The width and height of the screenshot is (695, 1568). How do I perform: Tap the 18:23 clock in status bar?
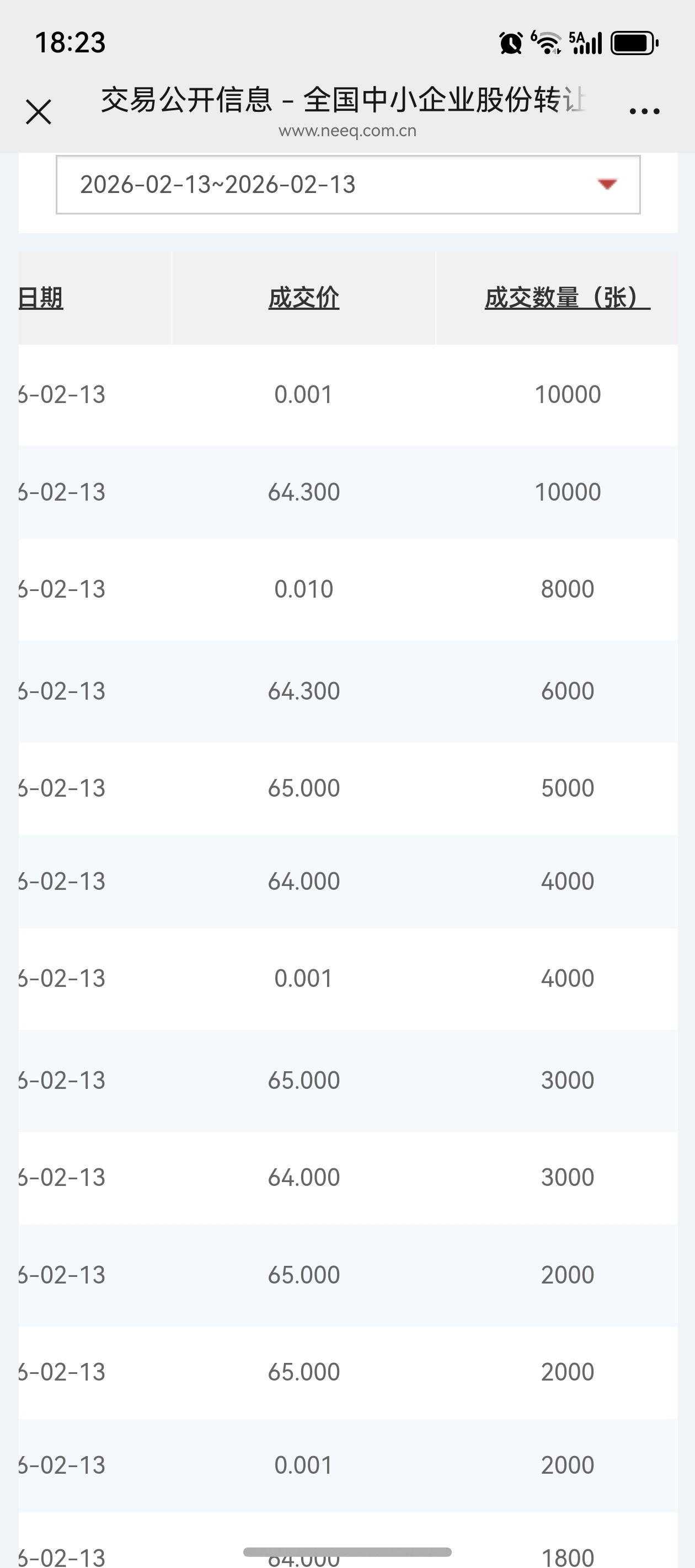pyautogui.click(x=70, y=43)
